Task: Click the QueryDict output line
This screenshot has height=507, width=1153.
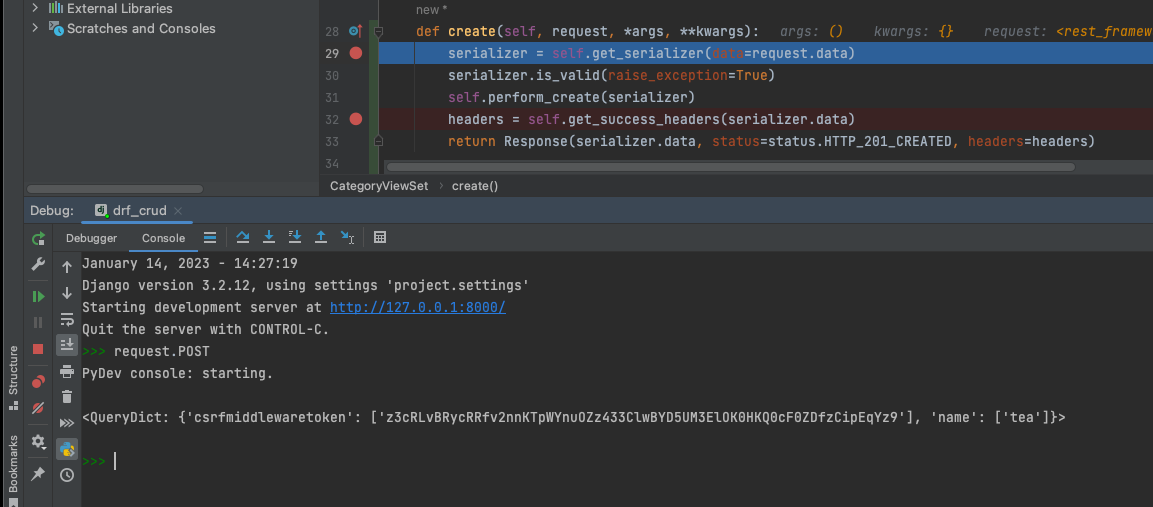Action: click(x=574, y=417)
